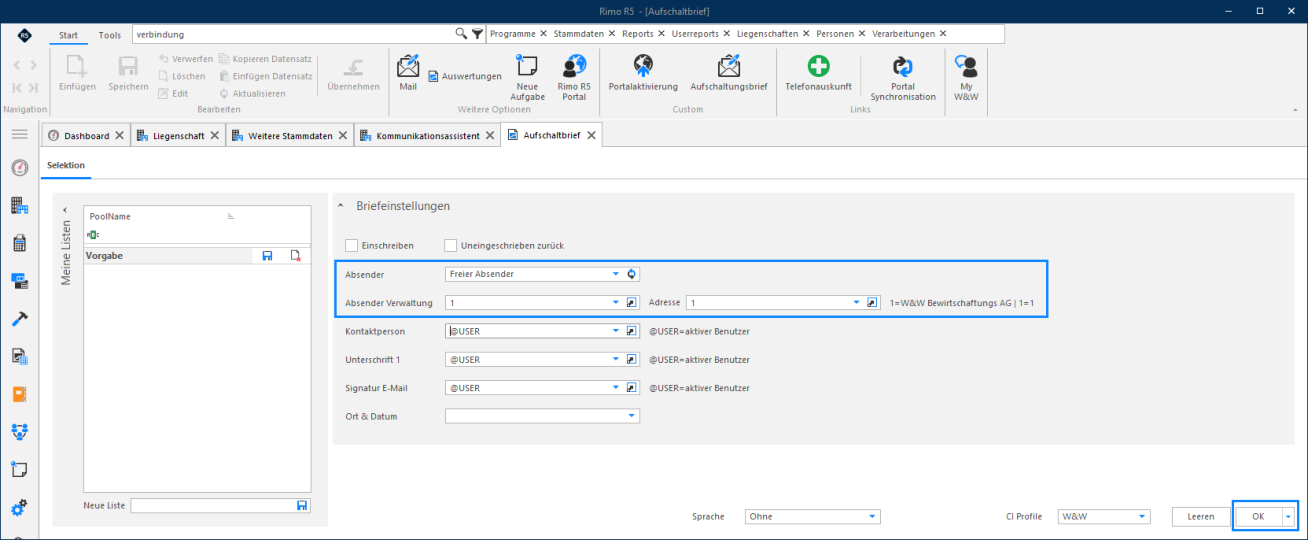Open the buildings sidebar icon
Viewport: 1308px width, 540px height.
(x=19, y=206)
